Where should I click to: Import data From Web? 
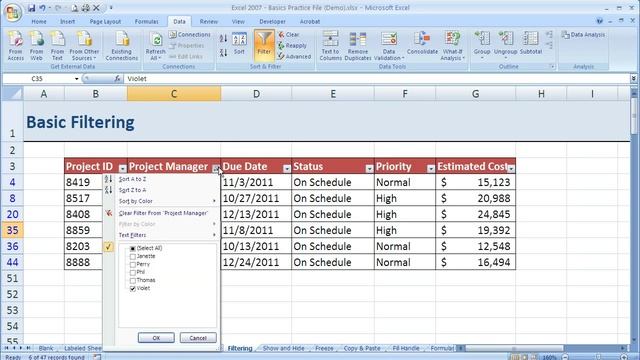36,46
